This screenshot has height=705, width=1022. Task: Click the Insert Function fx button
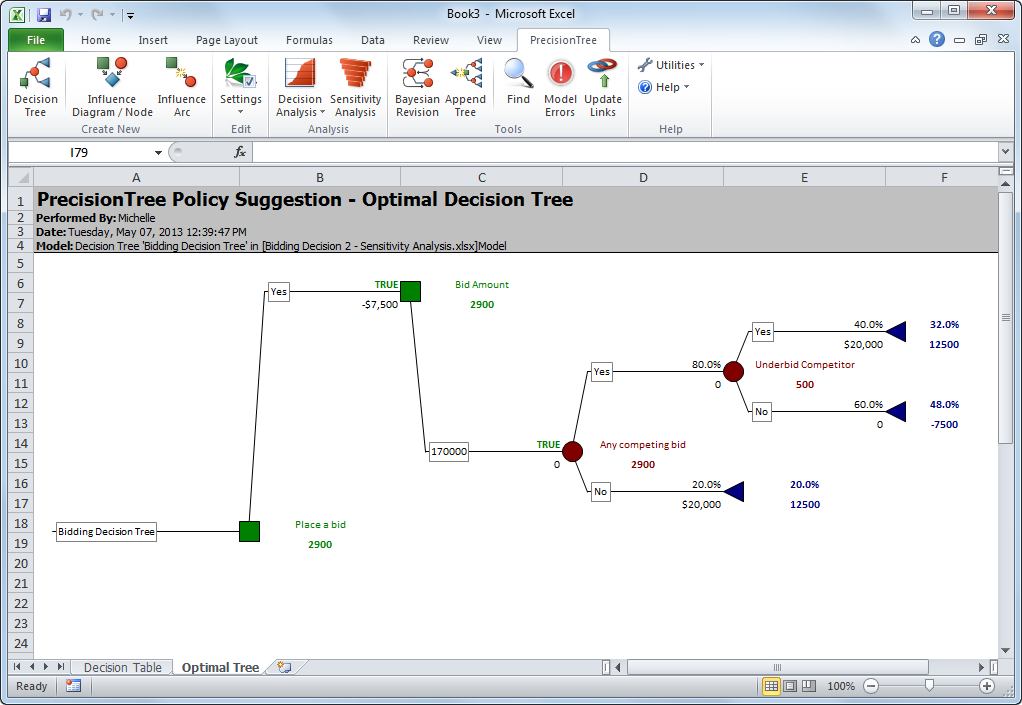click(240, 152)
